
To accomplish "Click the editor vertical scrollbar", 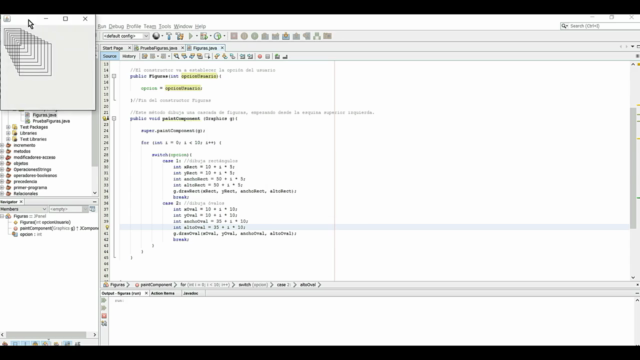I will tap(633, 168).
